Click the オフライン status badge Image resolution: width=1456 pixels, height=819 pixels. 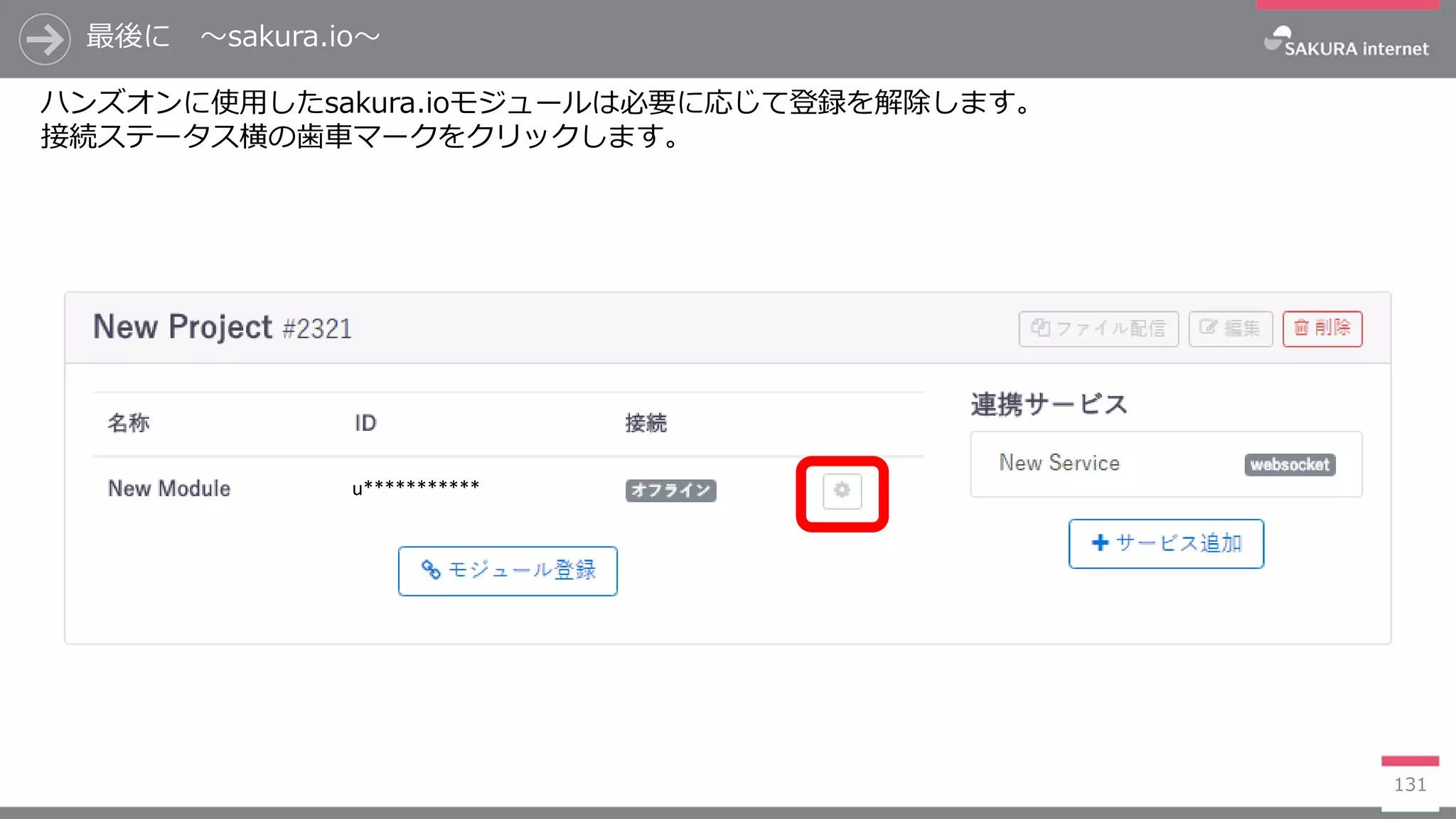670,491
